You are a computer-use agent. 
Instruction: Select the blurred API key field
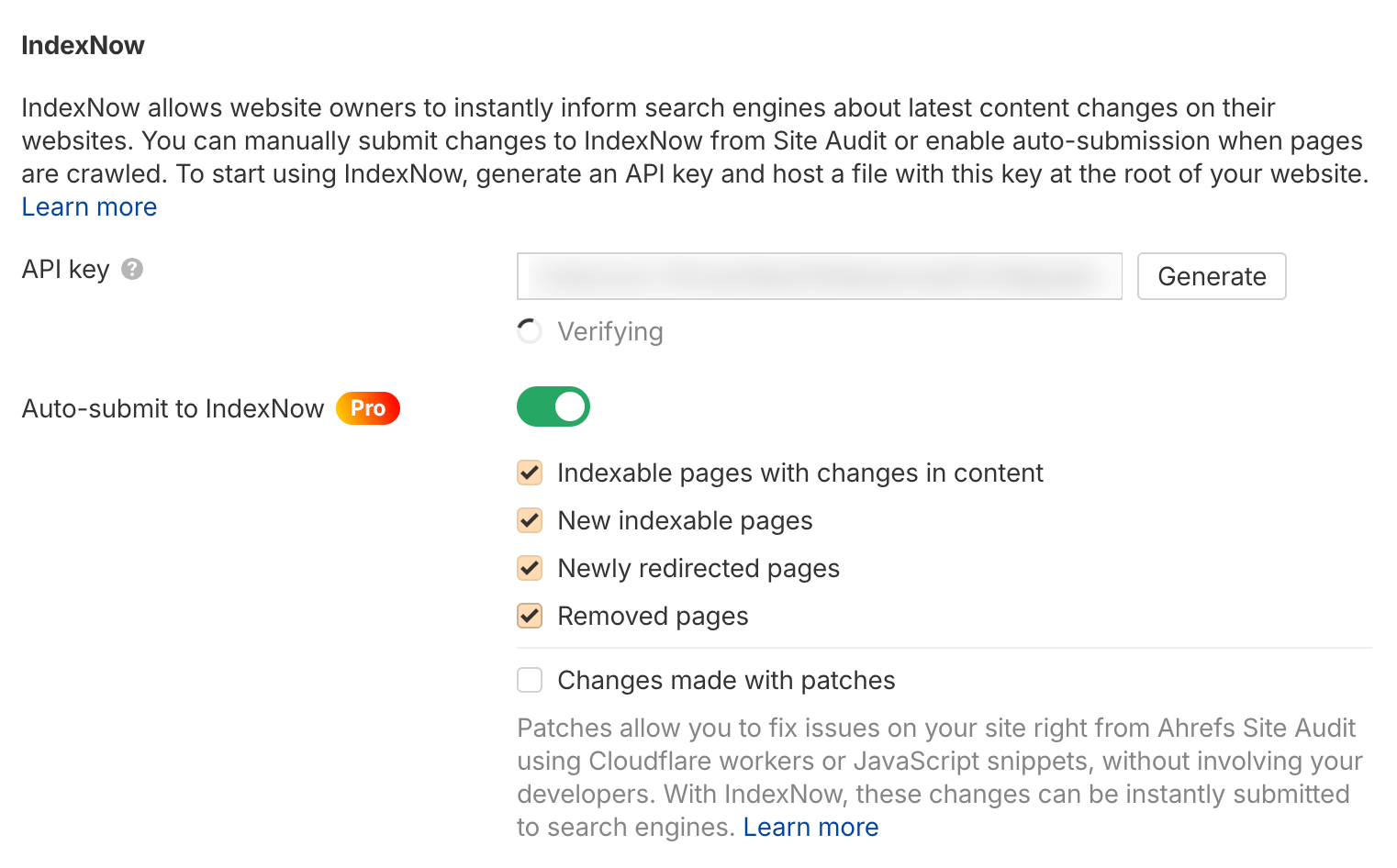(x=820, y=276)
